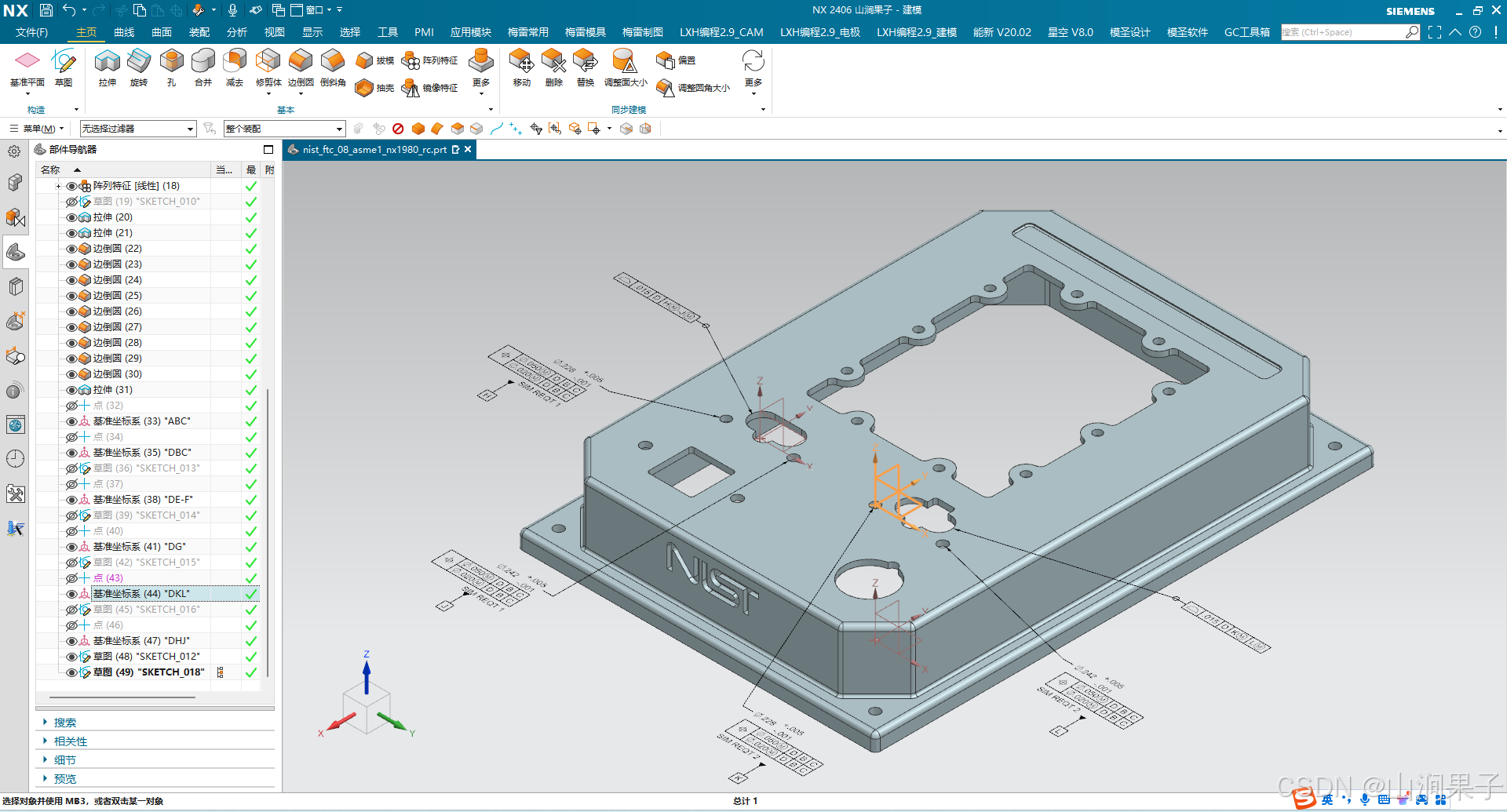Select the 拉伸 extrude tool
Viewport: 1507px width, 812px height.
(x=108, y=68)
